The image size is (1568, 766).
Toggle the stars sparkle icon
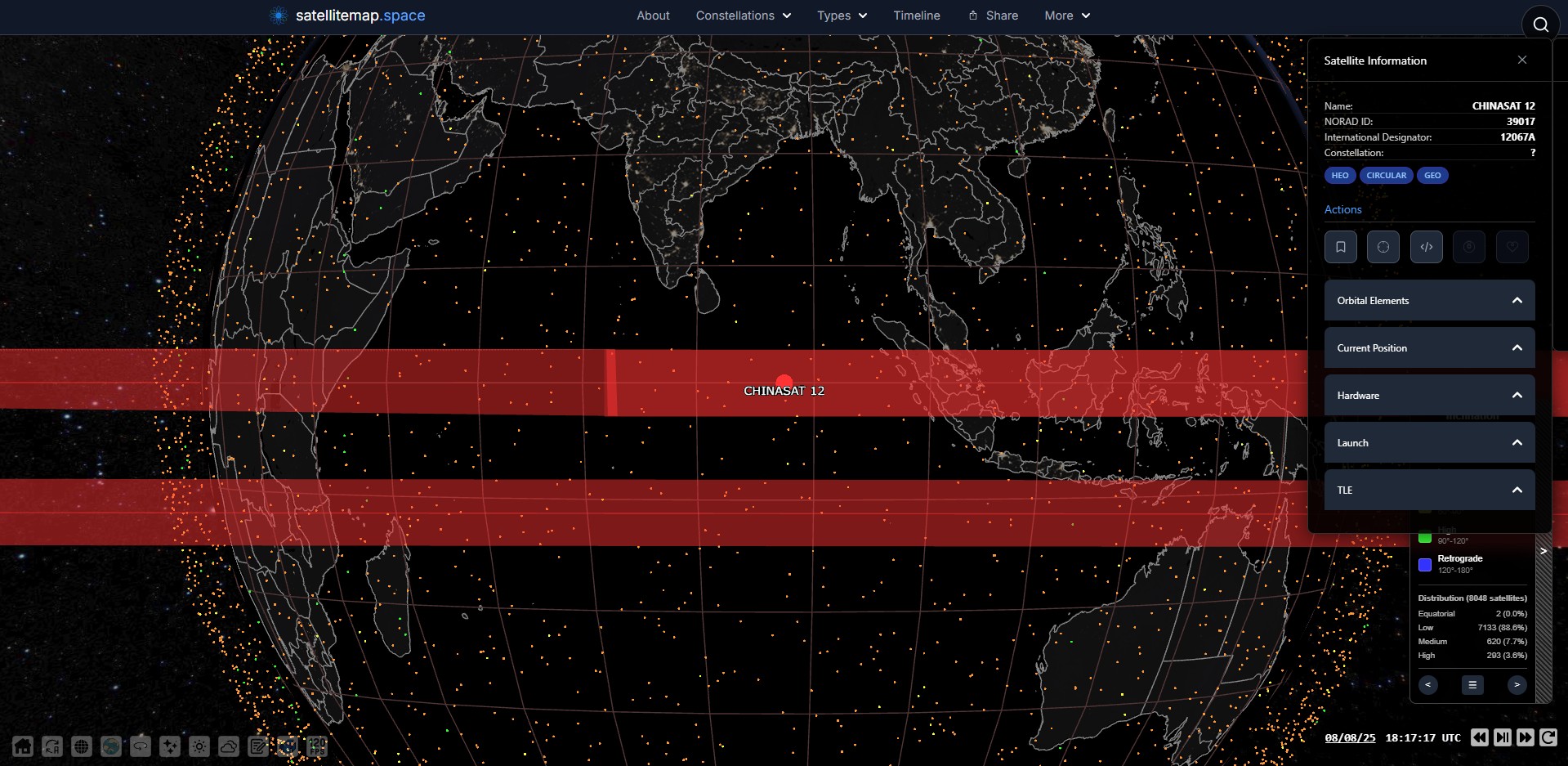[170, 746]
